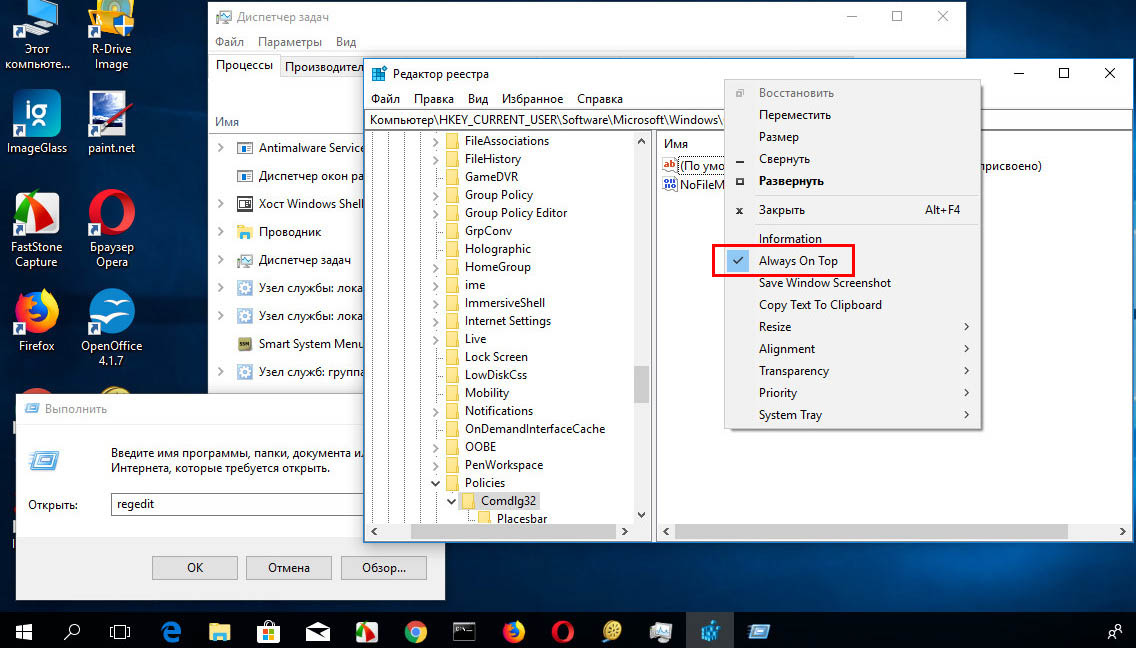The image size is (1136, 648).
Task: Open taskbar search magnifier
Action: point(72,631)
